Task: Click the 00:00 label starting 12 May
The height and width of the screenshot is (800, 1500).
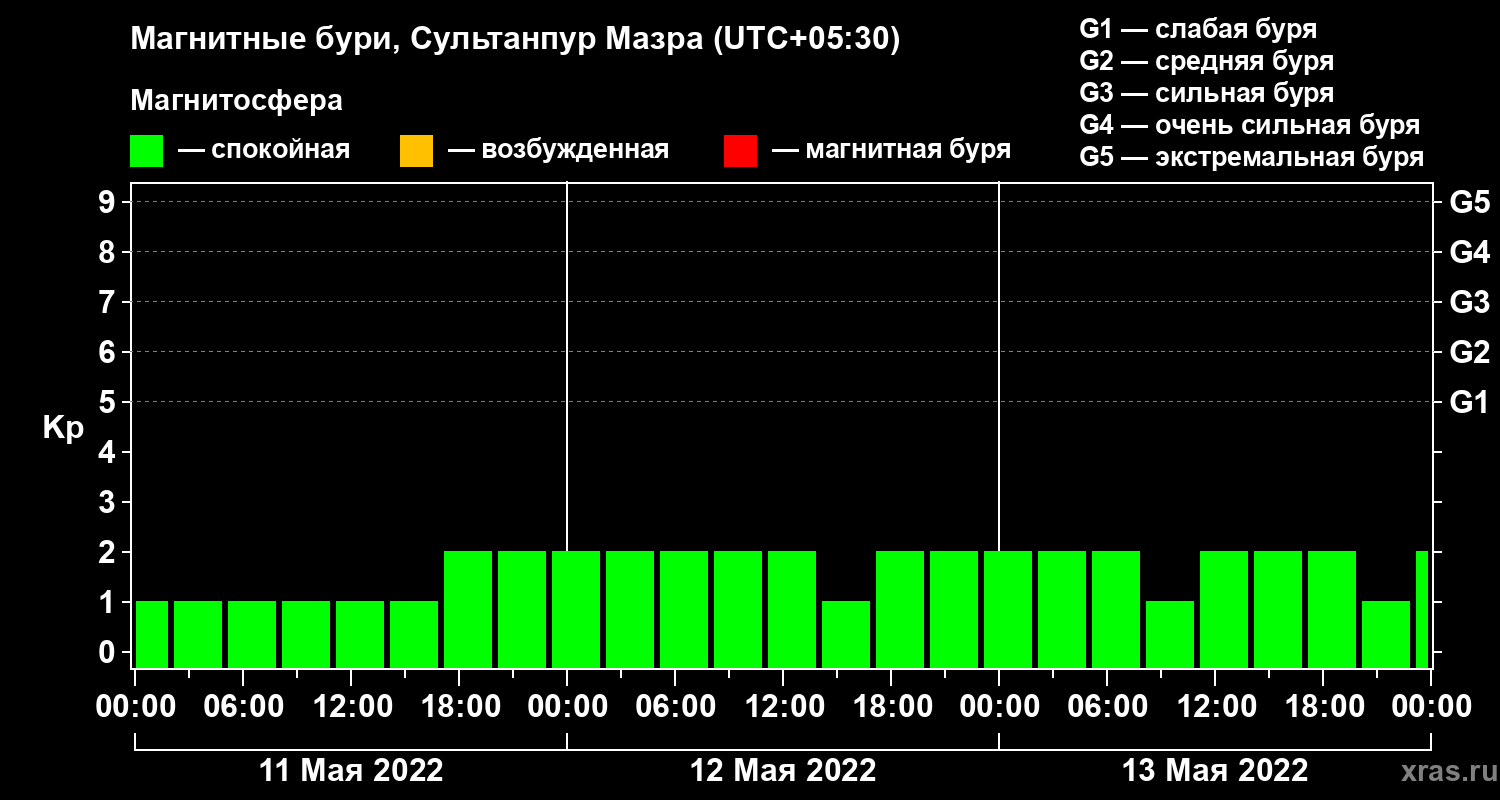Action: [x=567, y=706]
